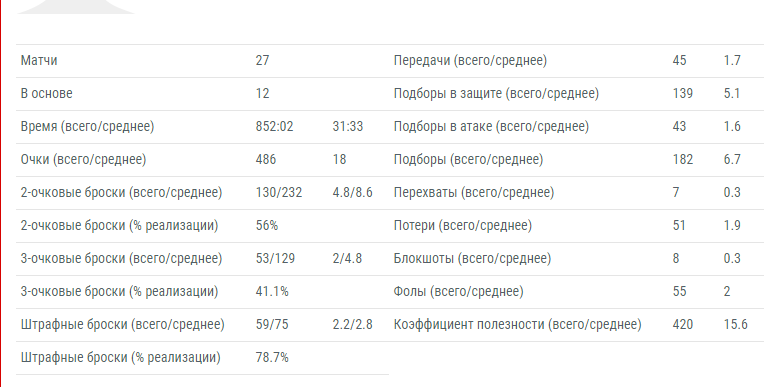Click Перехваты (всего/среднее) label

pyautogui.click(x=474, y=192)
